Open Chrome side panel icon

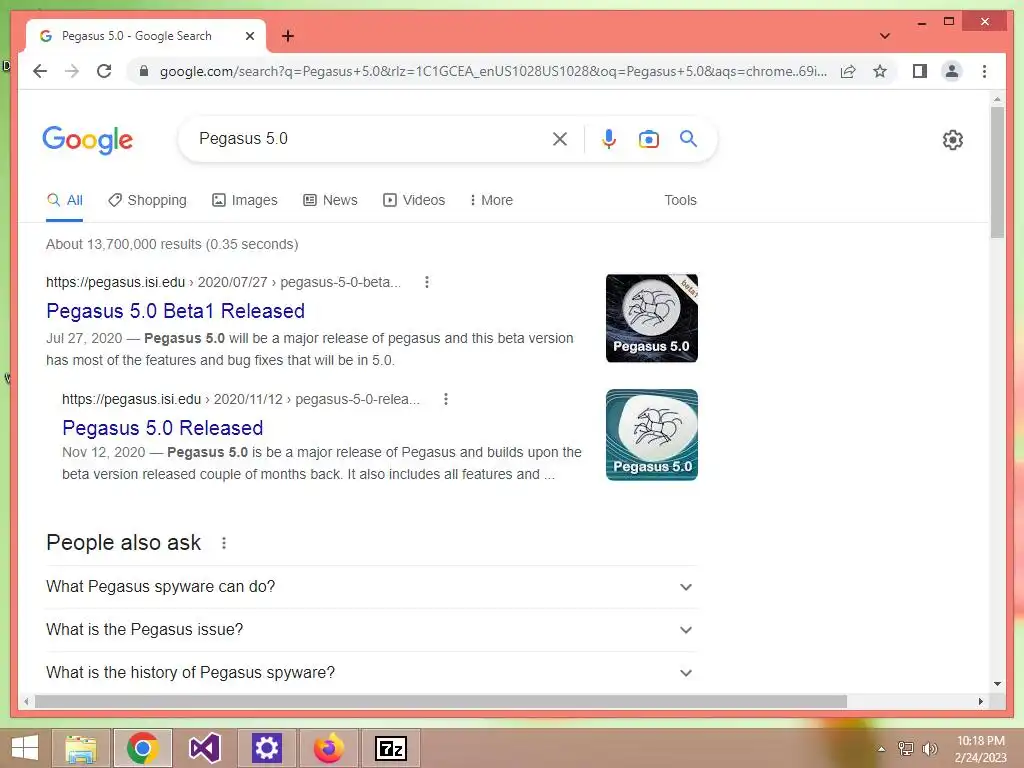[x=920, y=71]
